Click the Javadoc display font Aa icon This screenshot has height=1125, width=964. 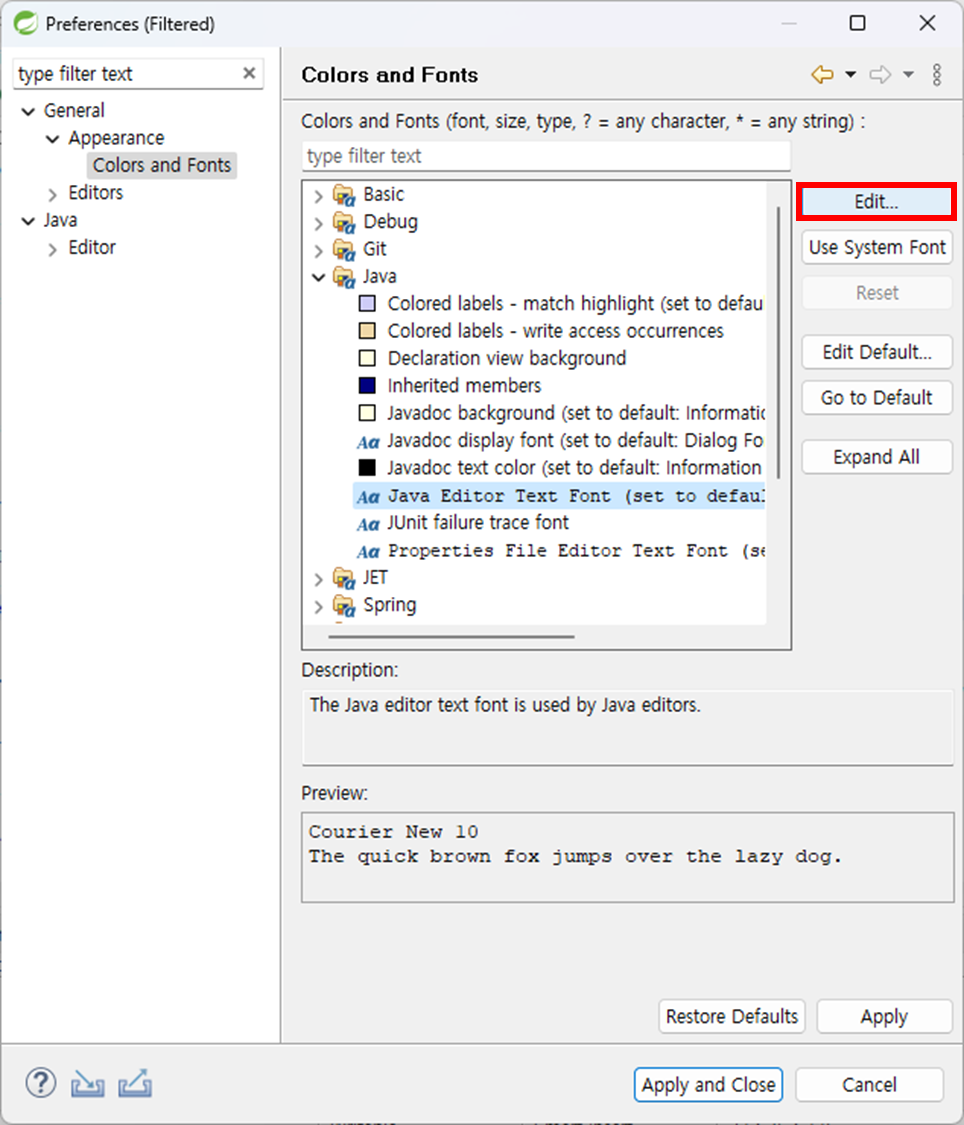[x=368, y=441]
